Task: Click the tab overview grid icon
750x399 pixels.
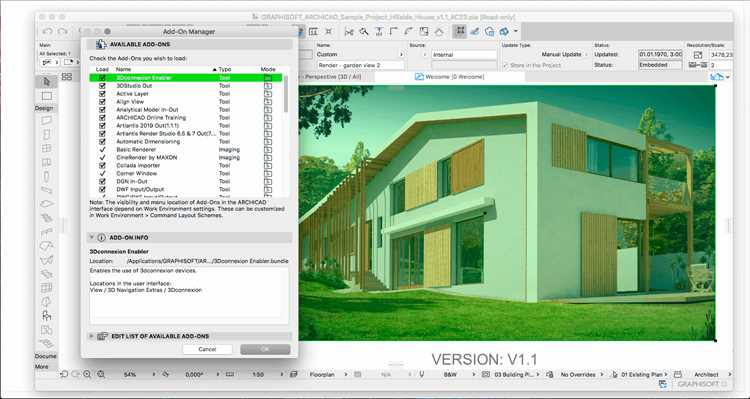Action: pos(66,77)
